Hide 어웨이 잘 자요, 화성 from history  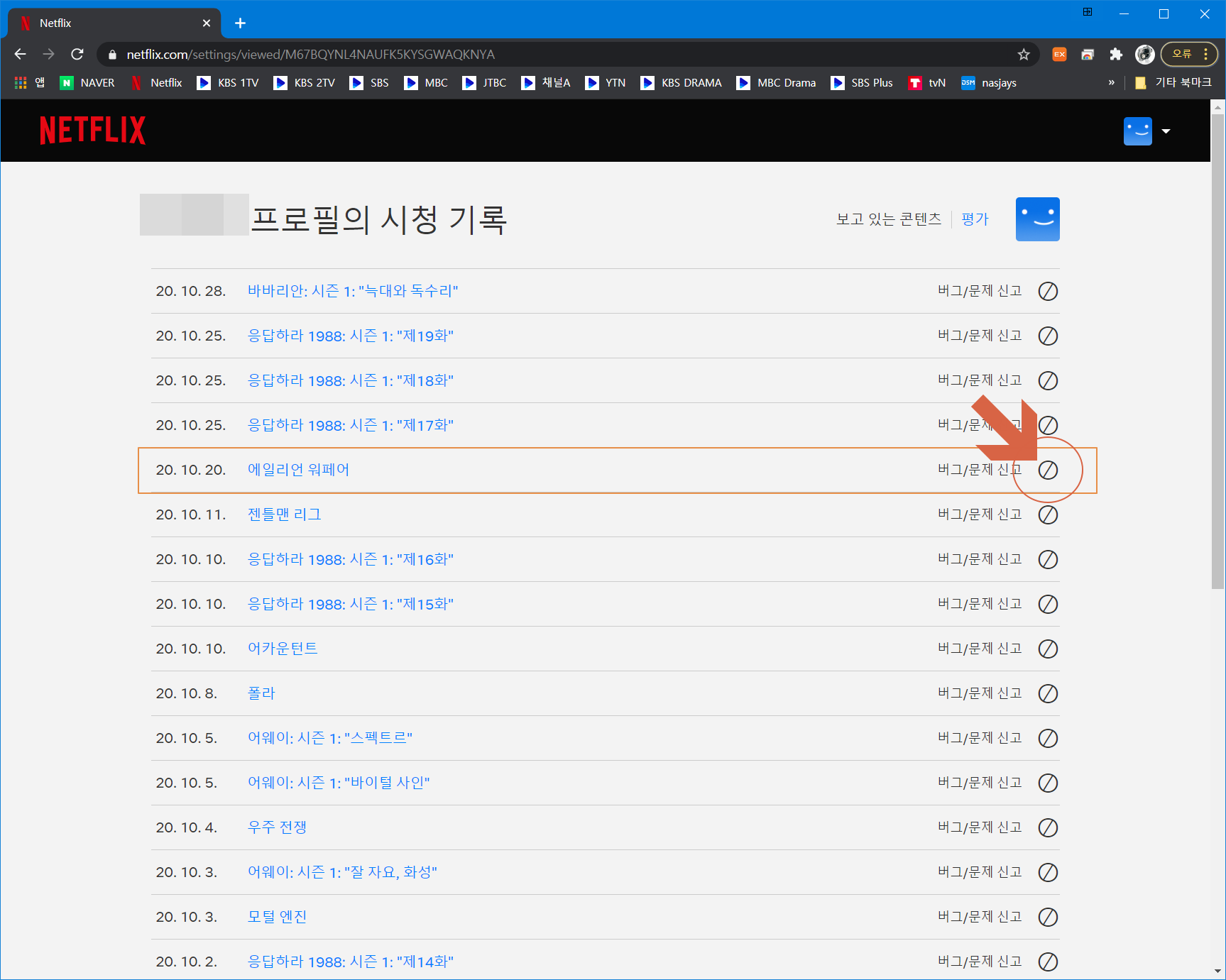click(x=1048, y=872)
